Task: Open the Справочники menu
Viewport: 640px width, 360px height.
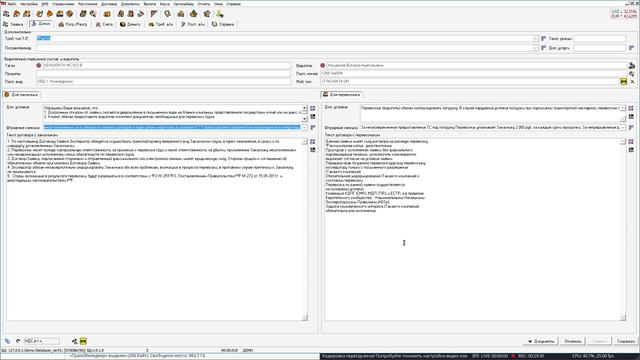Action: click(63, 4)
